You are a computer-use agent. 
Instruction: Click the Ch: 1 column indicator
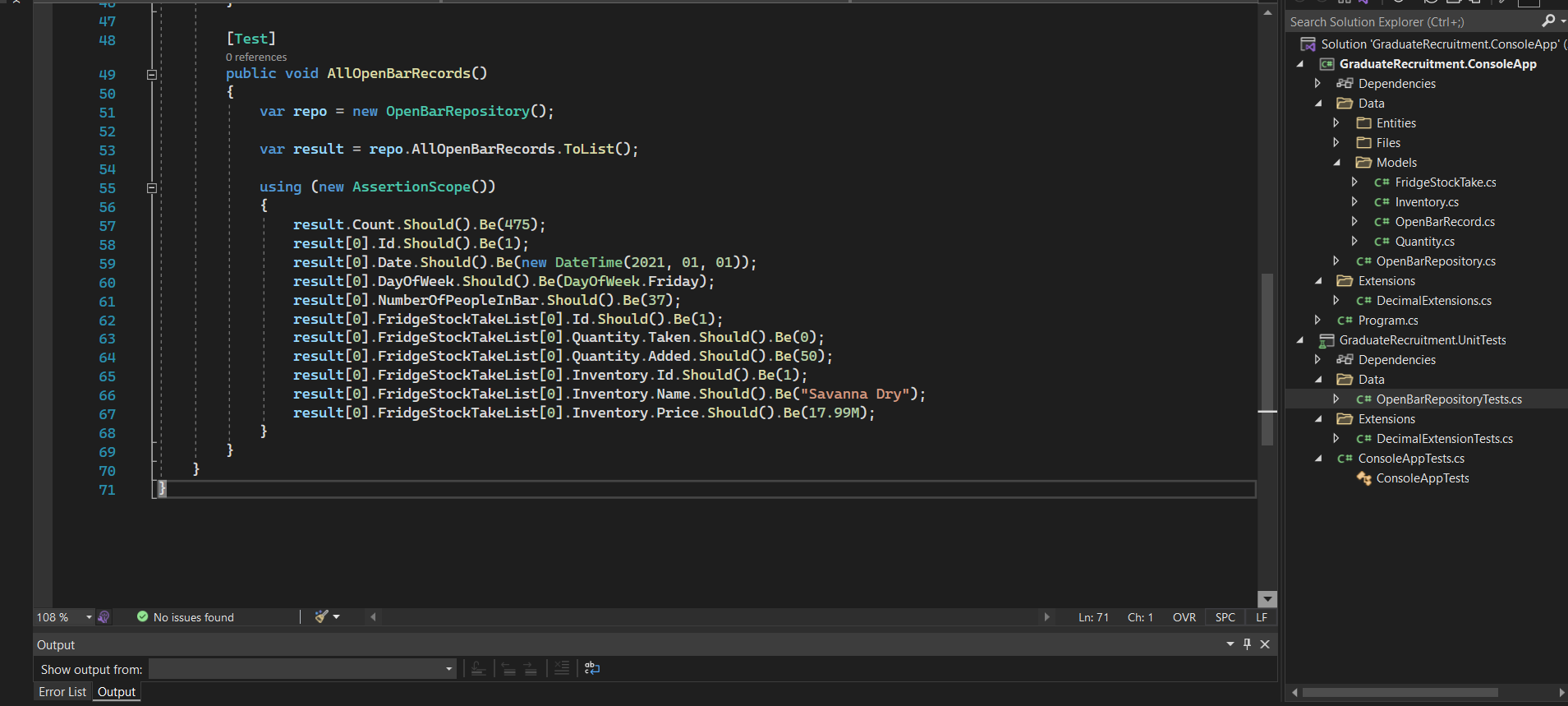[1140, 617]
